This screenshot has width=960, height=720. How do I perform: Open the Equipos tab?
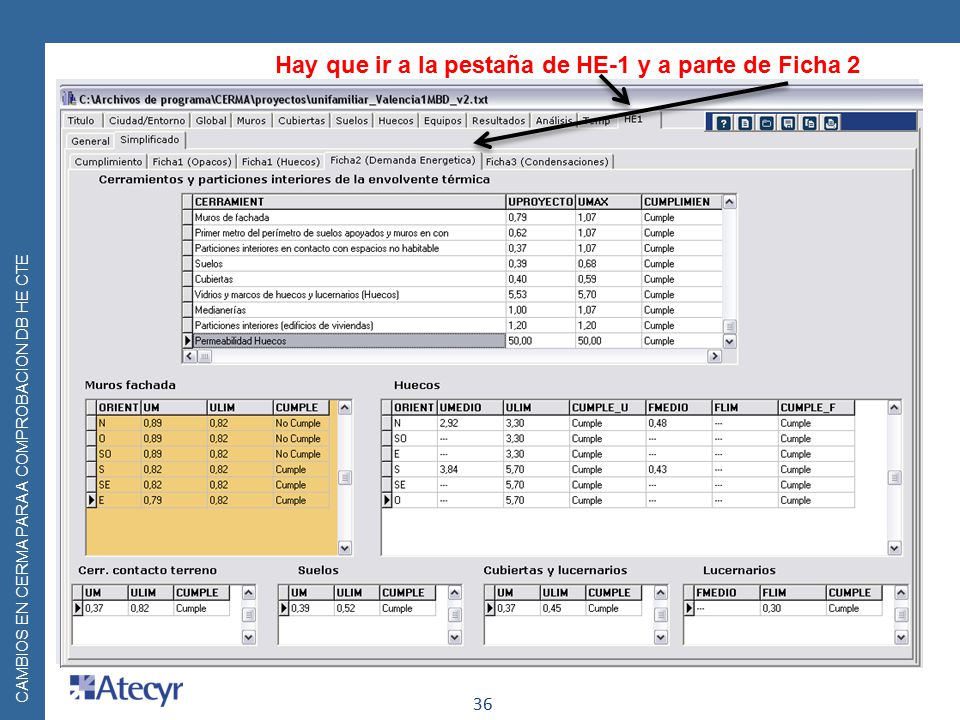[x=442, y=121]
